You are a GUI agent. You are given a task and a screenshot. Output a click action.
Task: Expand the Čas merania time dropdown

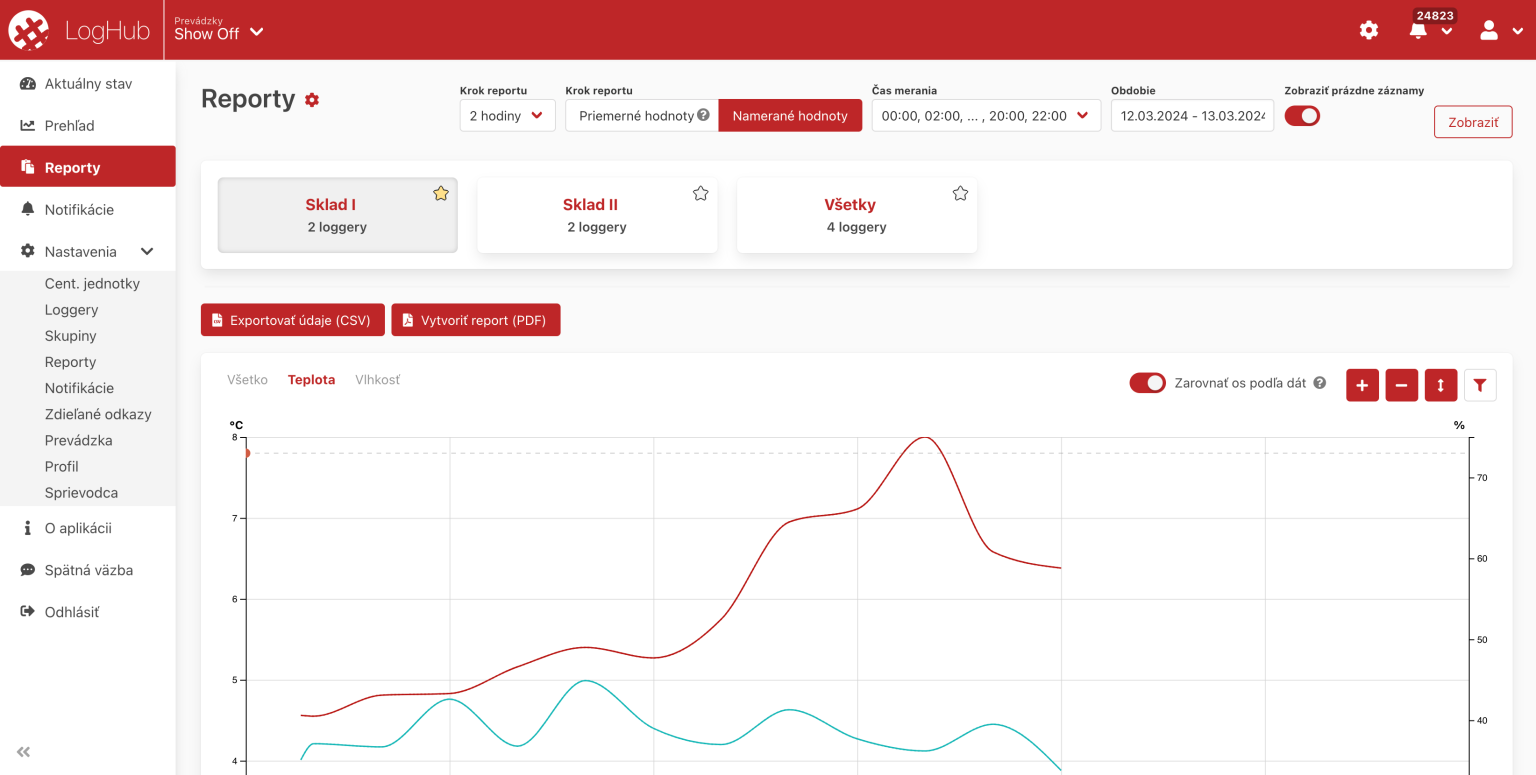(985, 116)
